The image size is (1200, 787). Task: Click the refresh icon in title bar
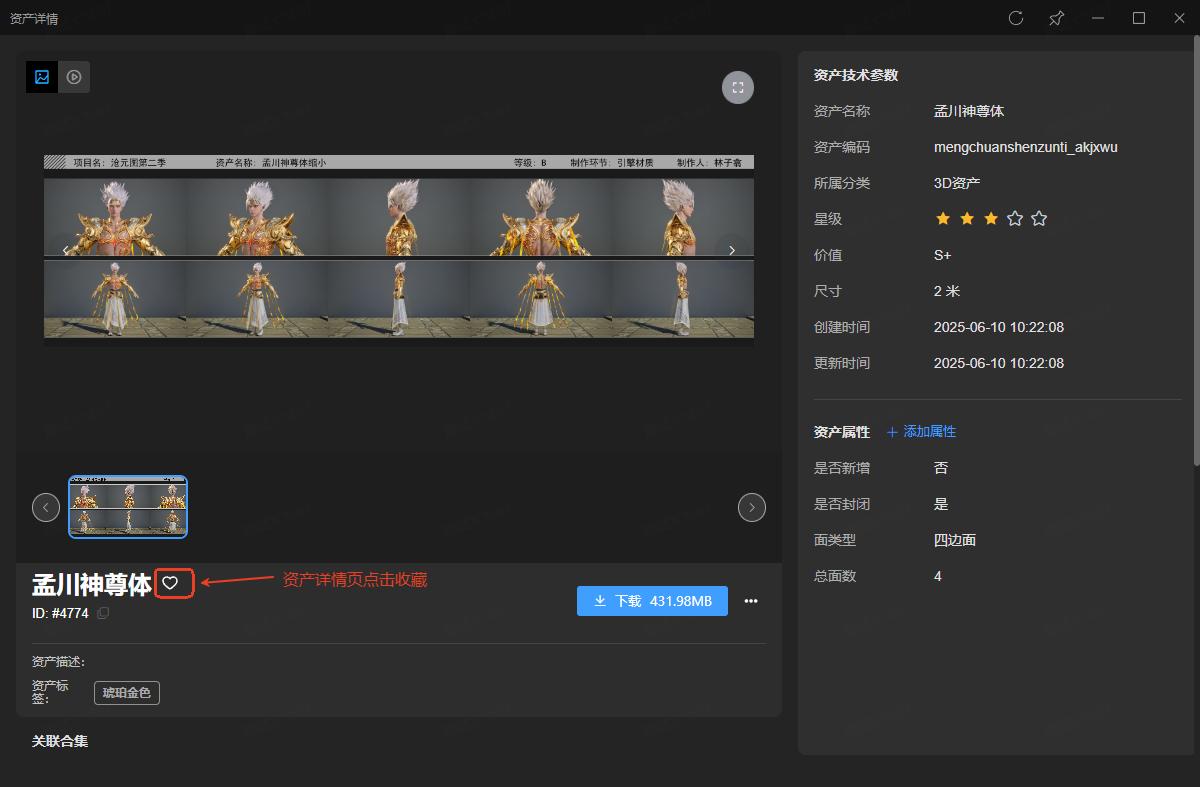pyautogui.click(x=1016, y=18)
